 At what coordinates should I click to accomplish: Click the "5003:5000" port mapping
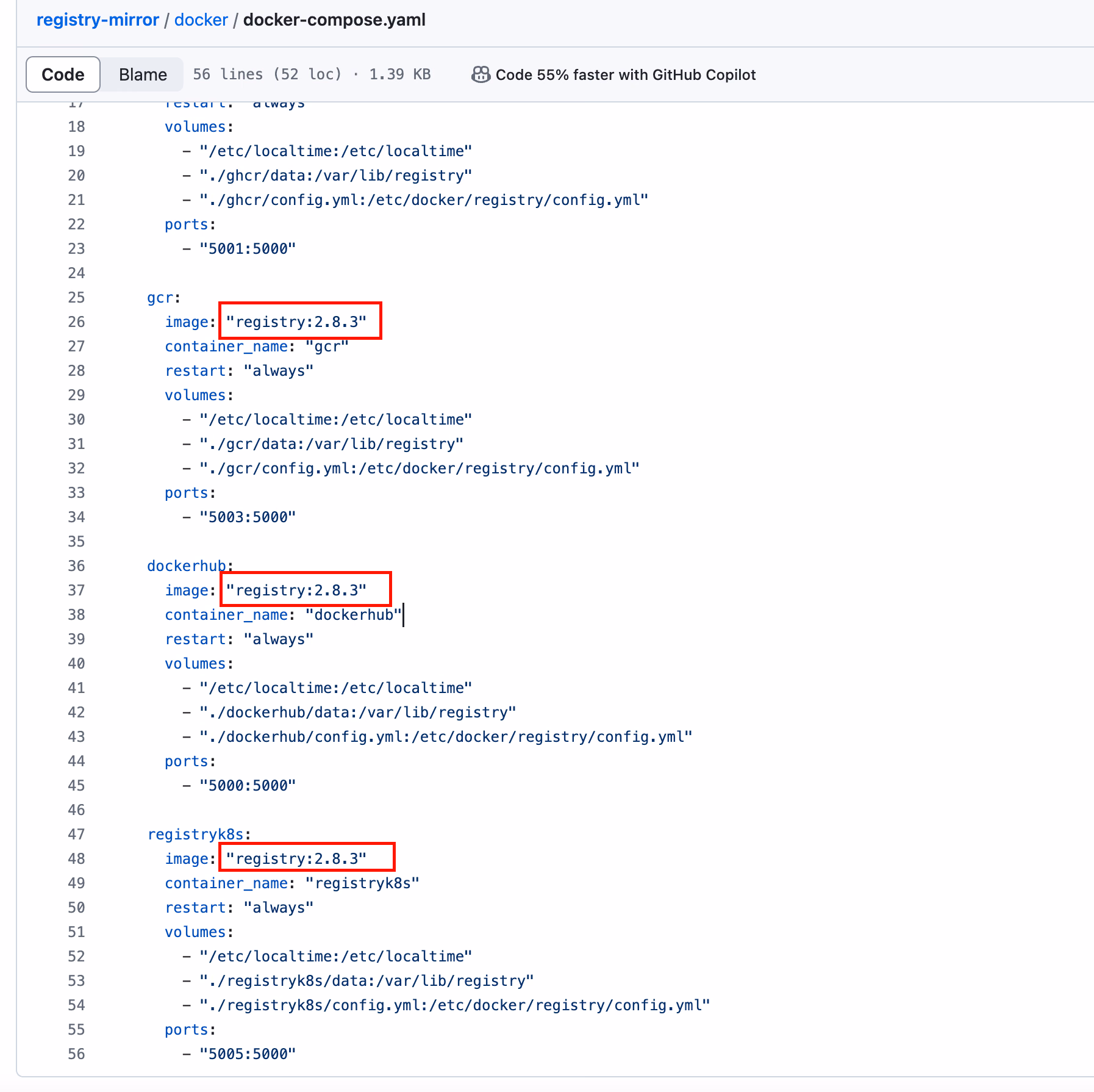(x=248, y=517)
